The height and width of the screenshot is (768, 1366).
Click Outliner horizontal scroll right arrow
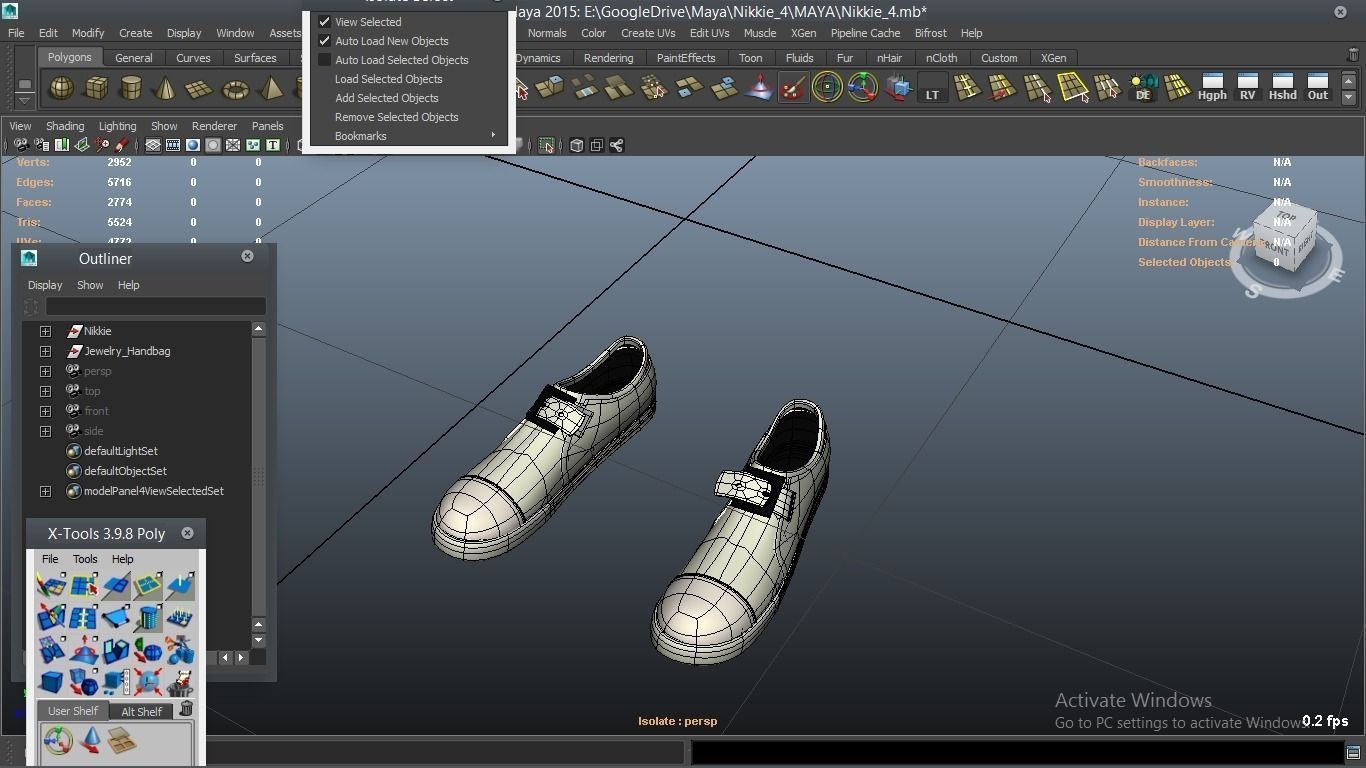(241, 658)
